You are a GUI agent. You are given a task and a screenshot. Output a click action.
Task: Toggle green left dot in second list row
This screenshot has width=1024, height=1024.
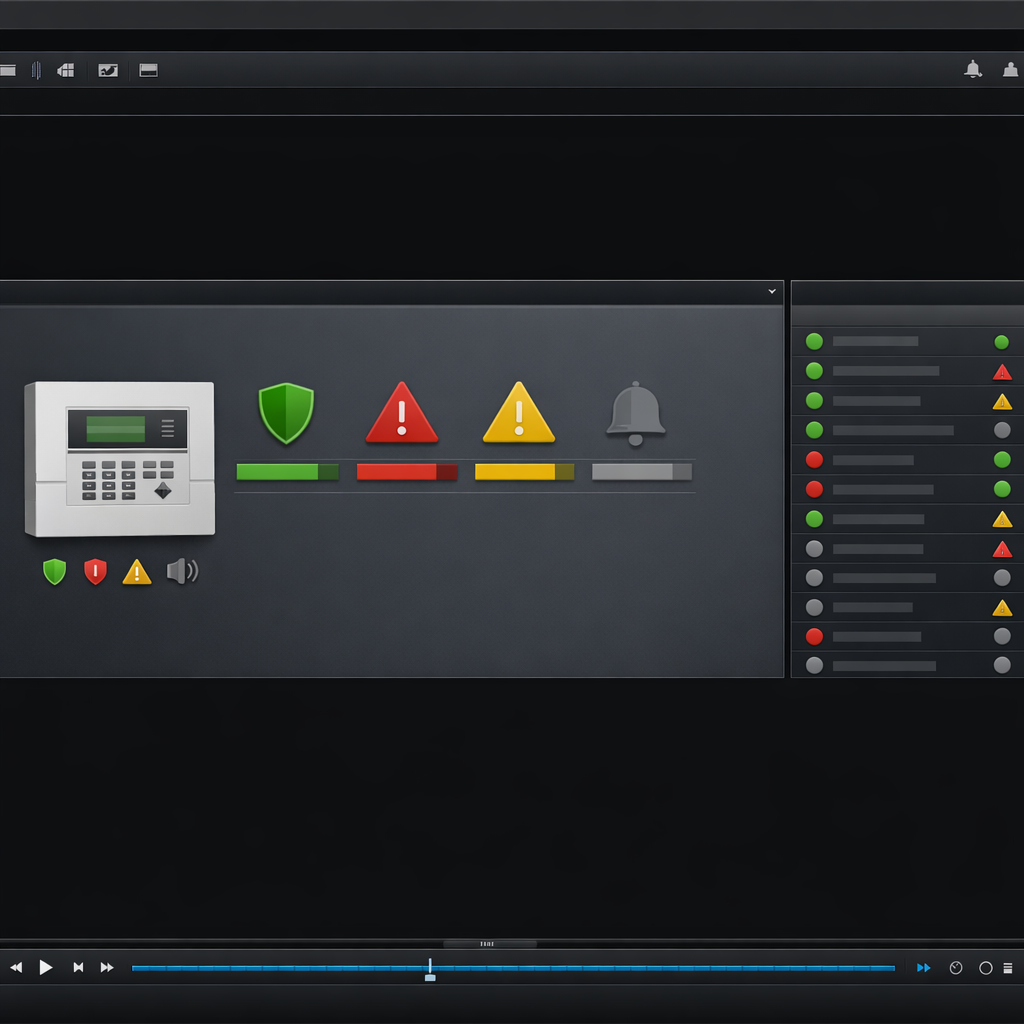pos(814,371)
